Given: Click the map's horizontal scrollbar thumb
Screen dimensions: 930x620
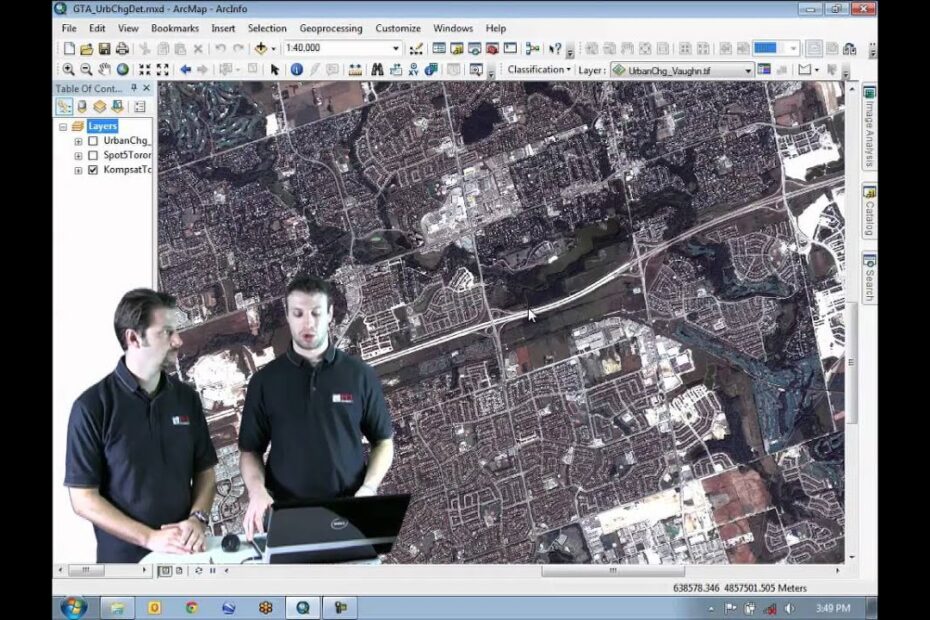Looking at the screenshot, I should [x=613, y=571].
